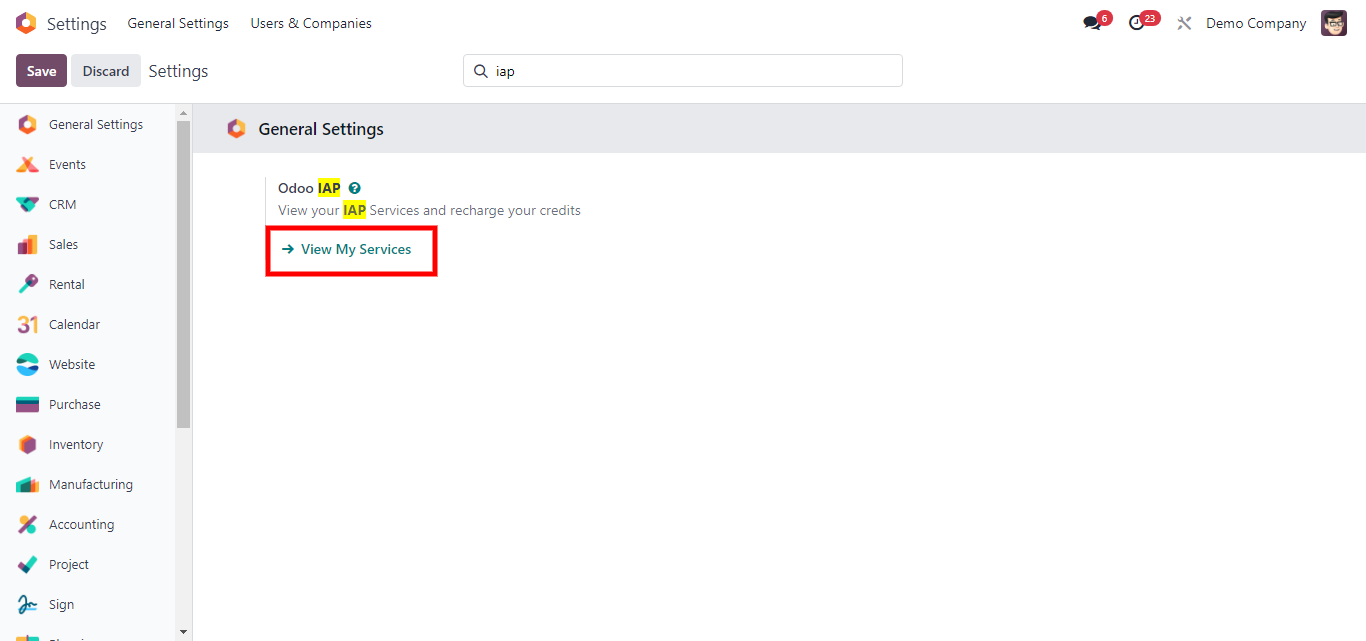This screenshot has height=641, width=1366.
Task: Click the sidebar scrollbar up arrow
Action: click(x=183, y=112)
